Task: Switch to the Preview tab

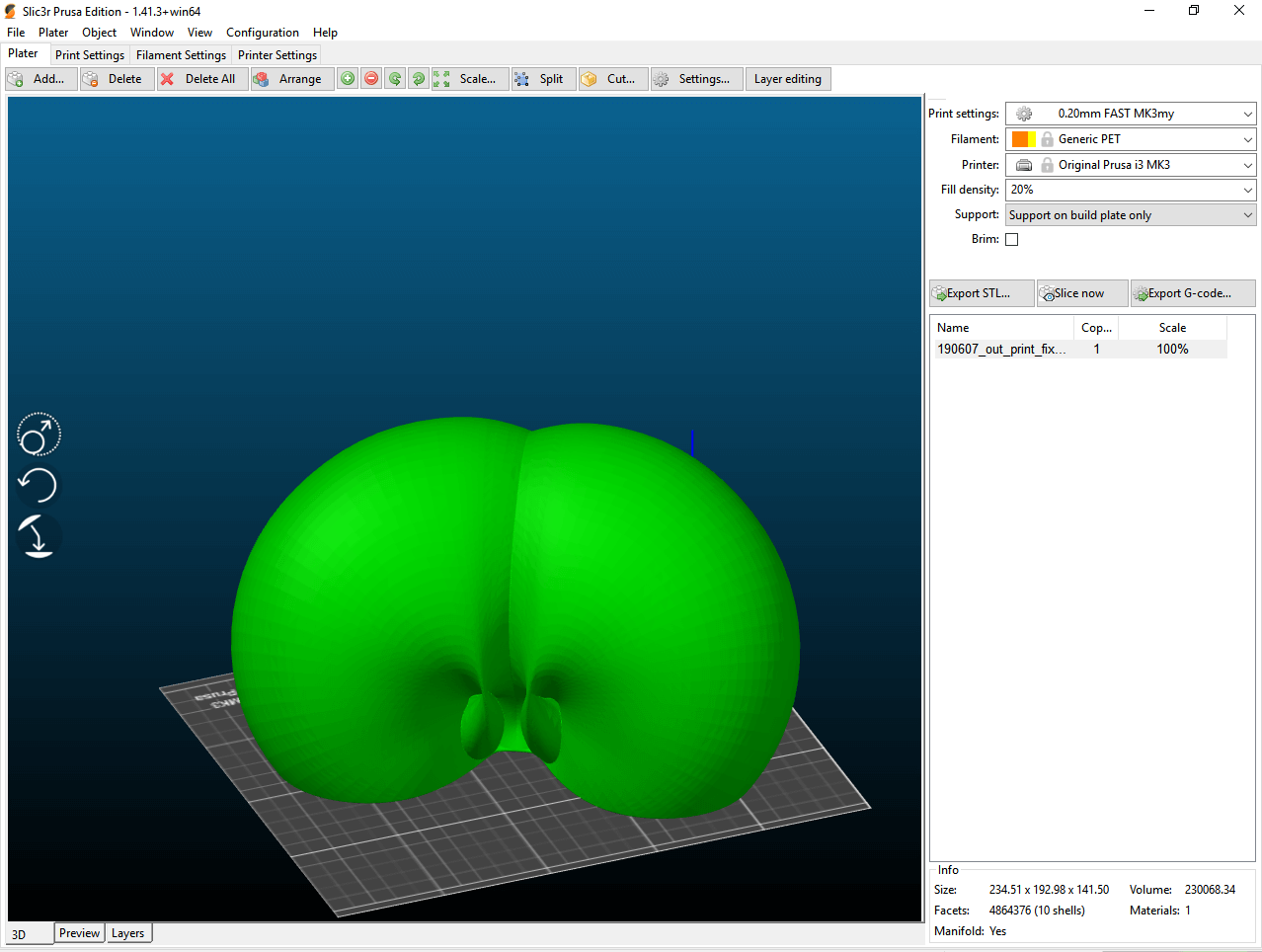Action: pos(79,933)
